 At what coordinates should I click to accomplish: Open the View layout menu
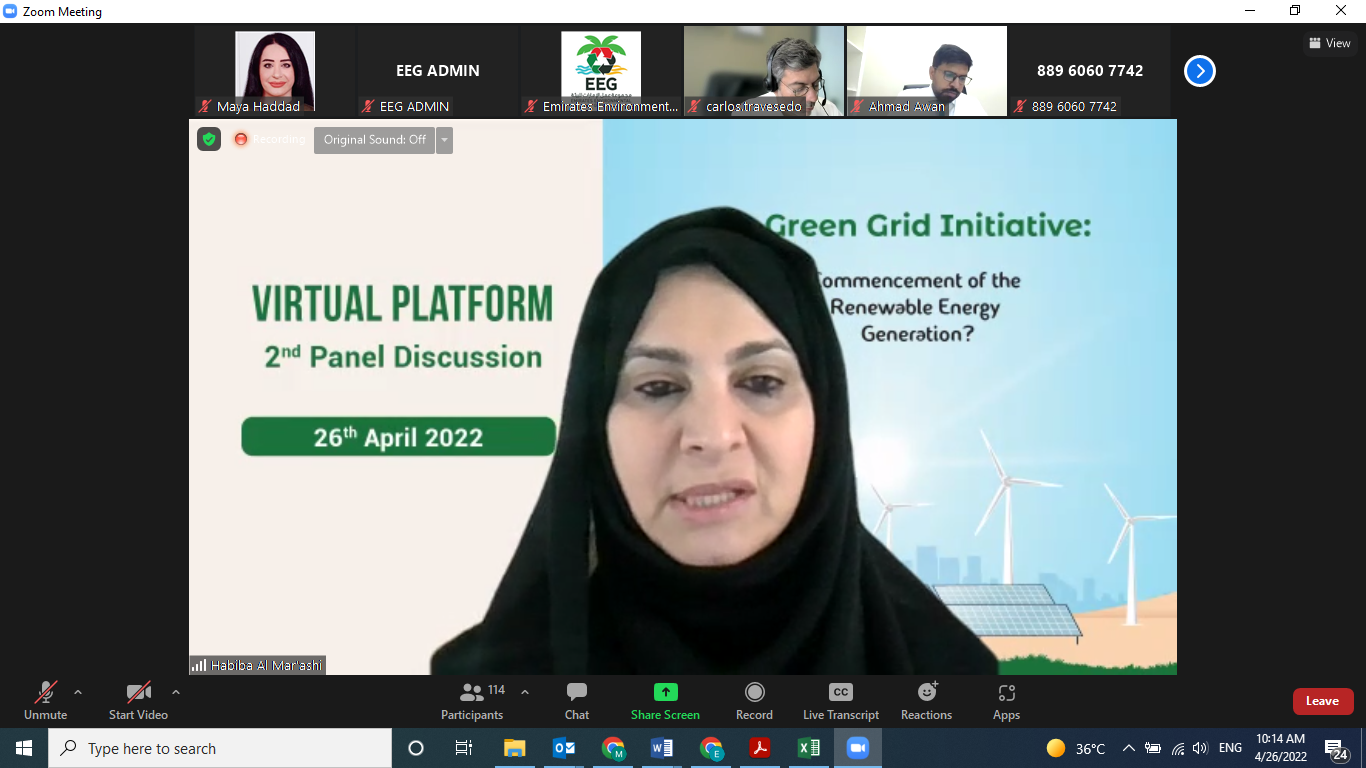[x=1329, y=43]
